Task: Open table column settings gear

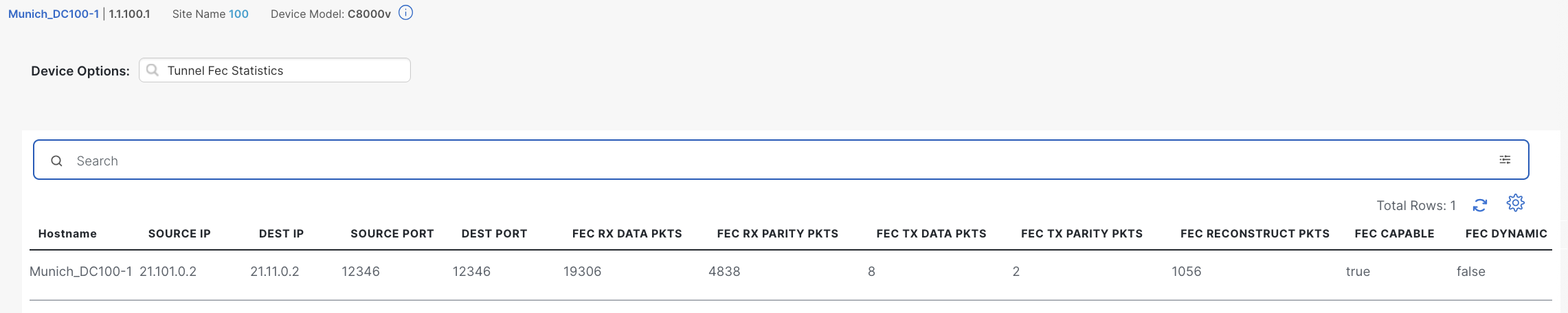Action: [1515, 203]
